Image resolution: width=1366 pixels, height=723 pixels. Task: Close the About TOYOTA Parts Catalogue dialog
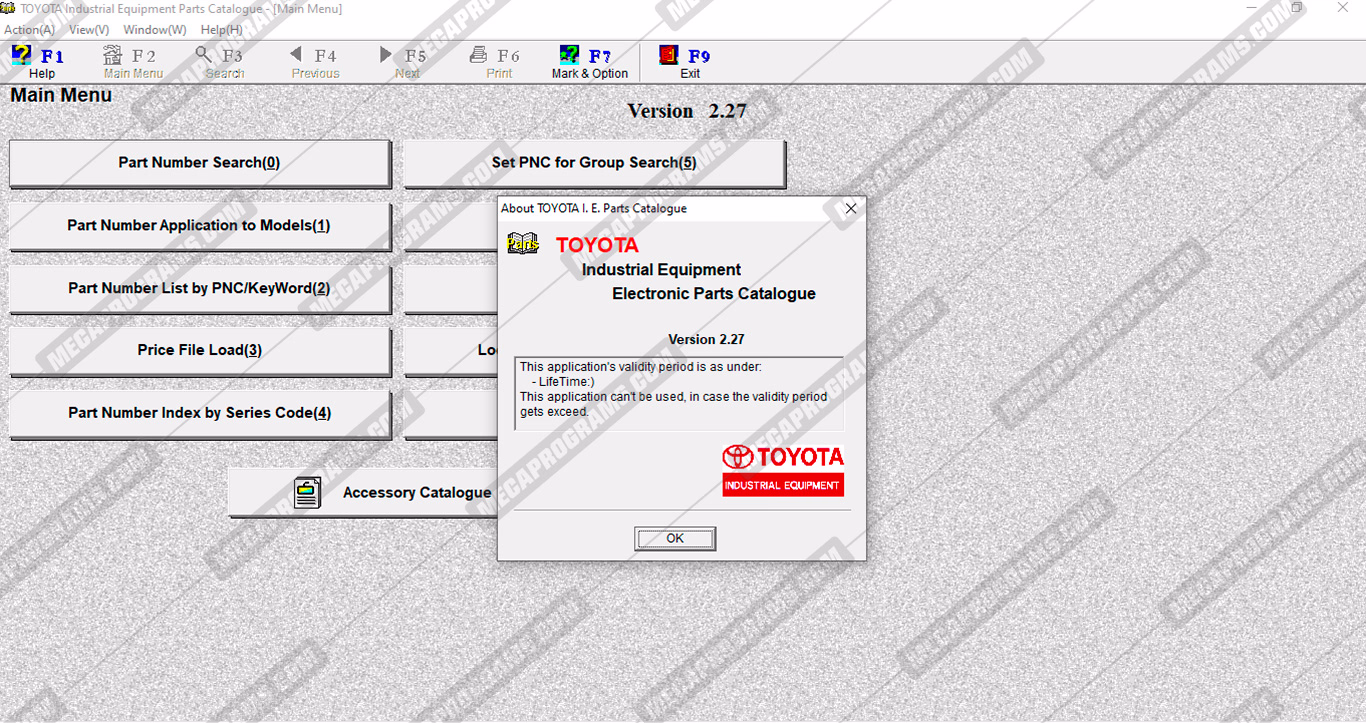[851, 209]
